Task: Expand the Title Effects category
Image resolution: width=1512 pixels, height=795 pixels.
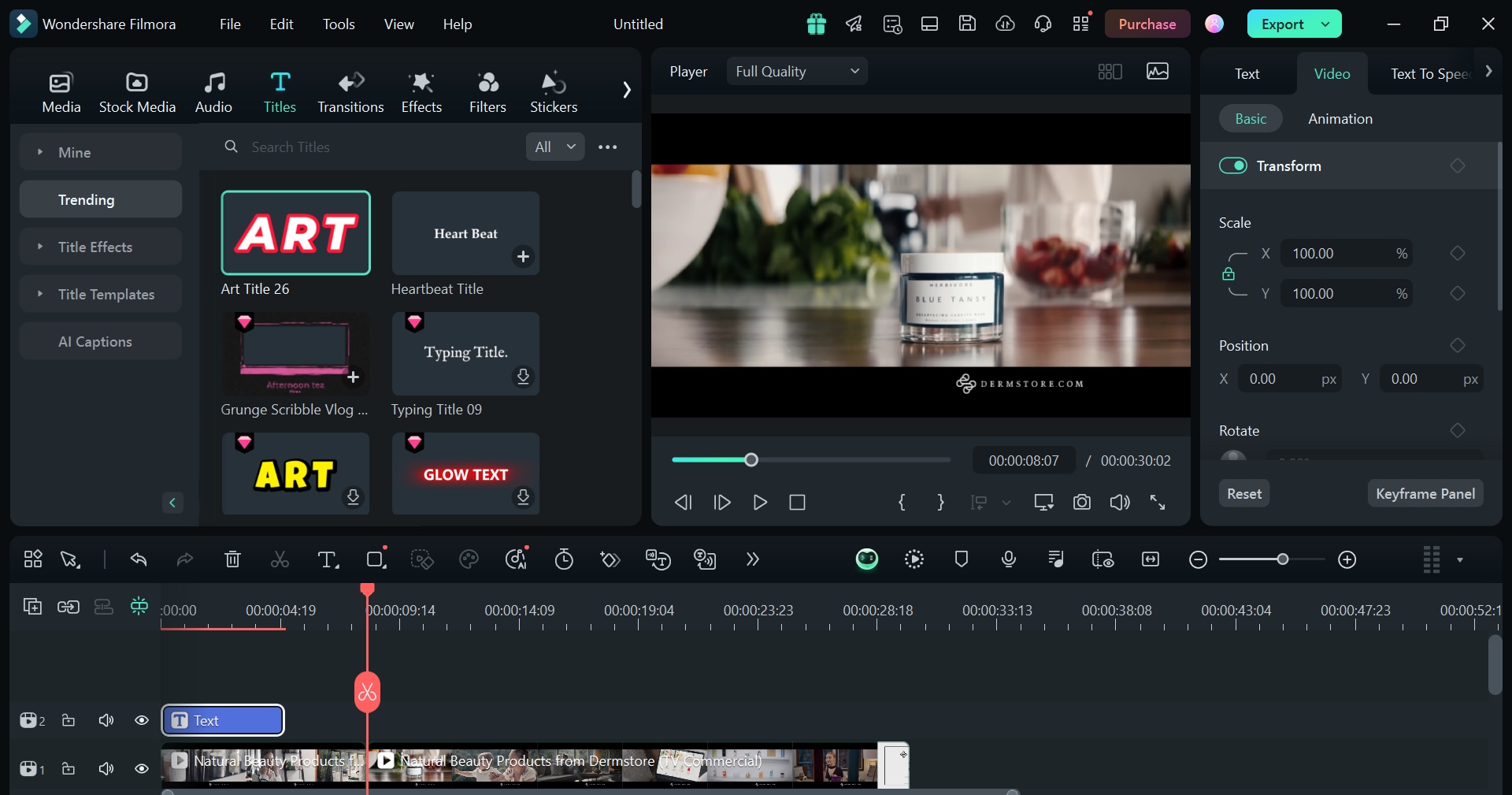Action: pos(101,247)
